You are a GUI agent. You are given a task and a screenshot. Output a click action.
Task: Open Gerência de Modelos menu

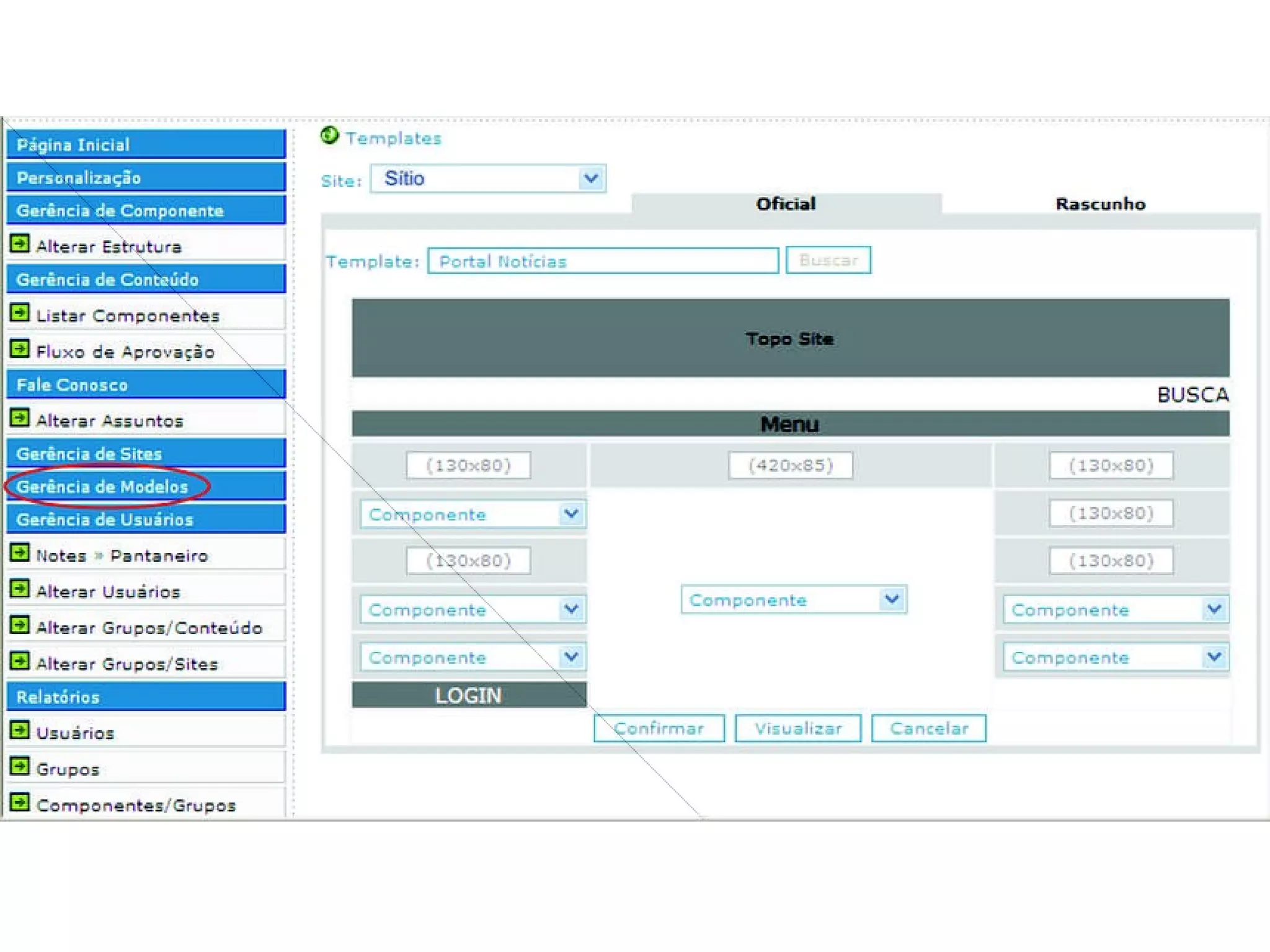click(103, 487)
